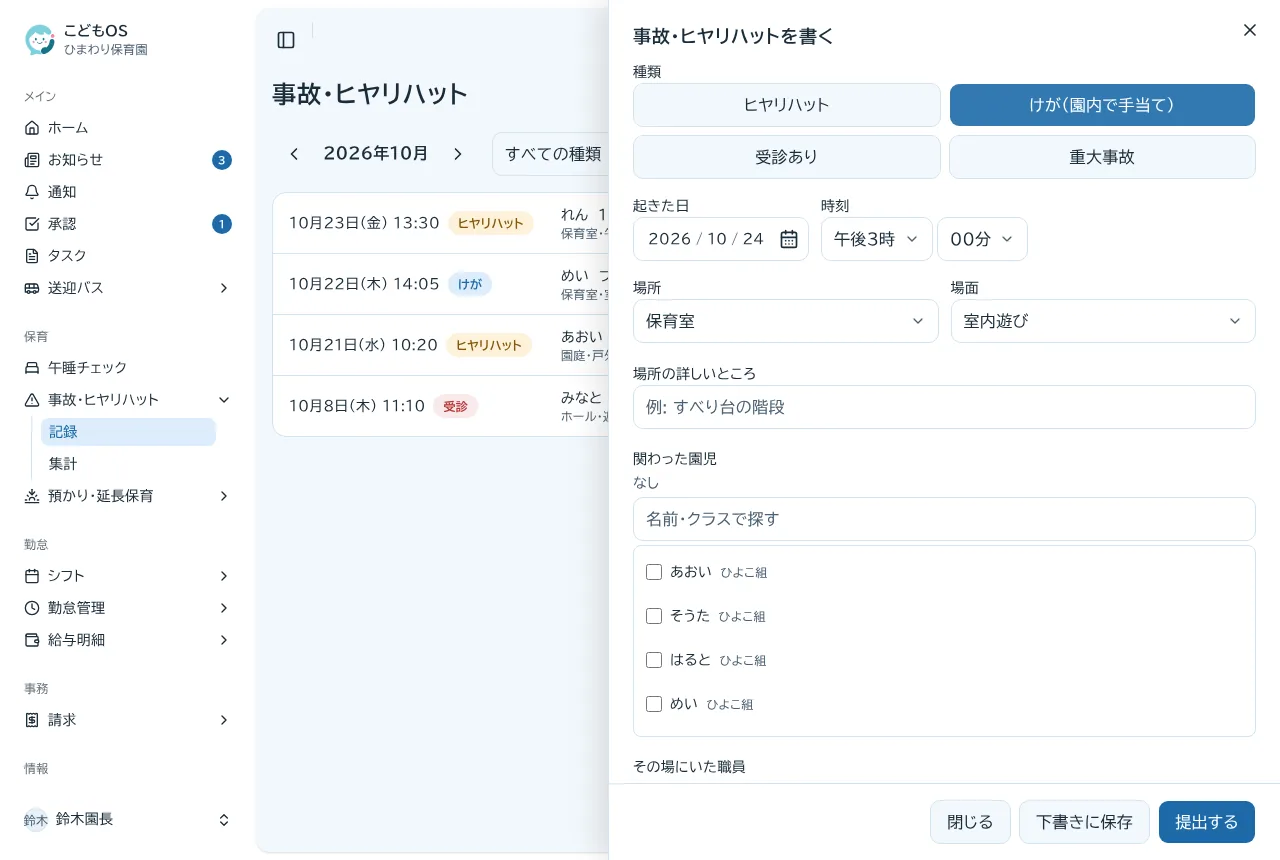Open the 00分 minute dropdown
Screen dimensions: 1280x860
(982, 239)
